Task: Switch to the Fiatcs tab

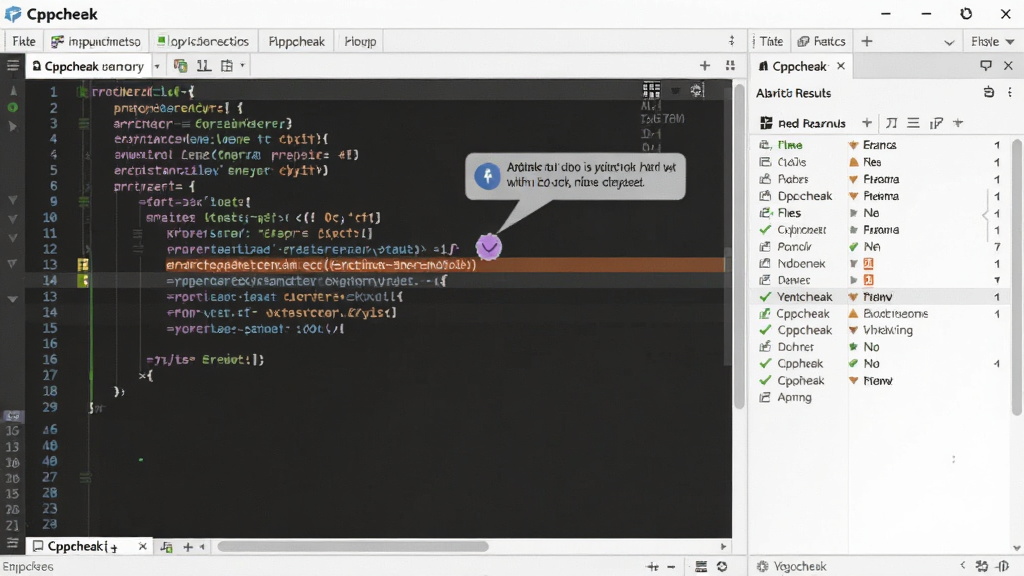Action: point(822,41)
